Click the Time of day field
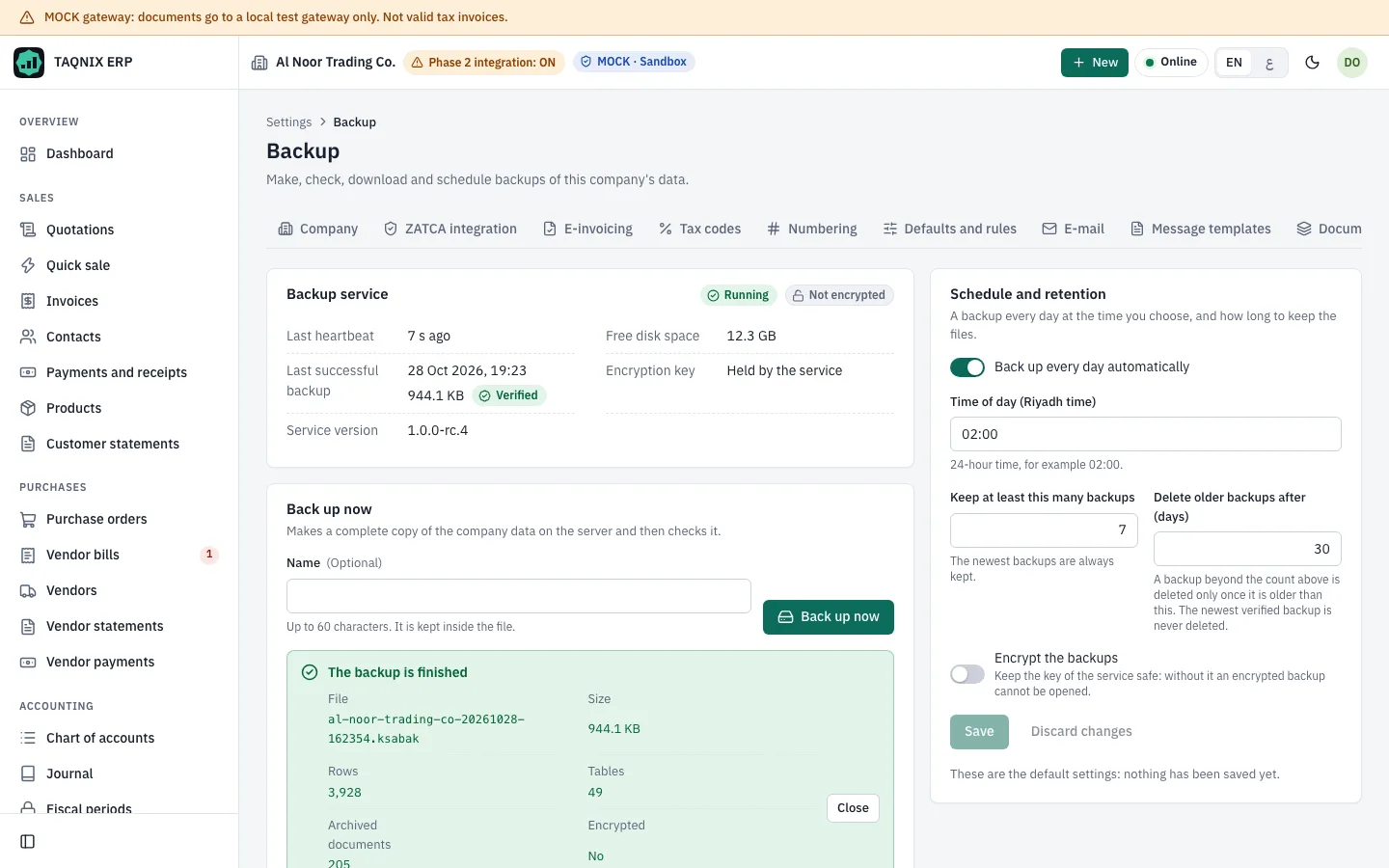Screen dimensions: 1389x868 [x=1146, y=434]
